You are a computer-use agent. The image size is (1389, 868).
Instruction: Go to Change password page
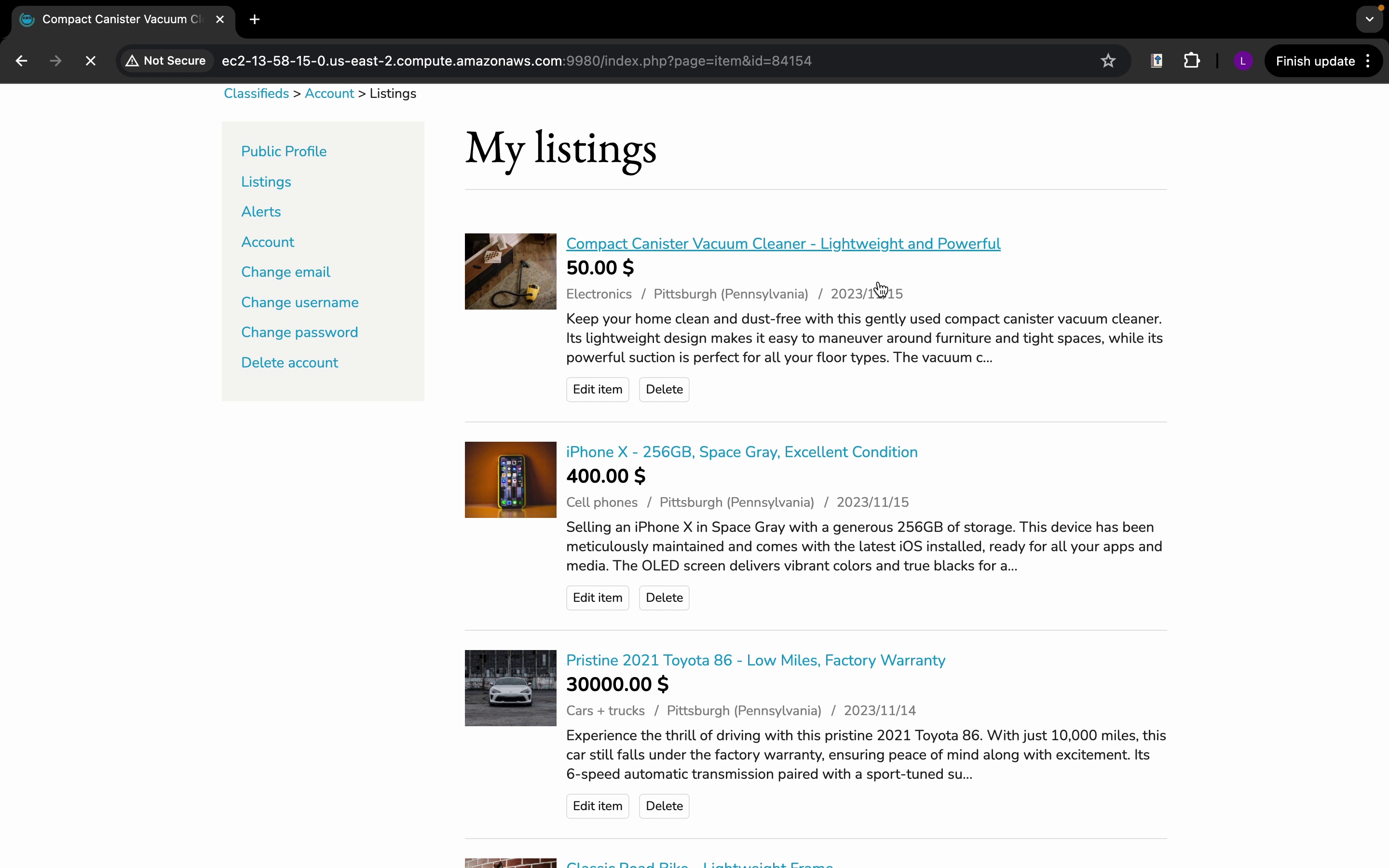pos(299,332)
